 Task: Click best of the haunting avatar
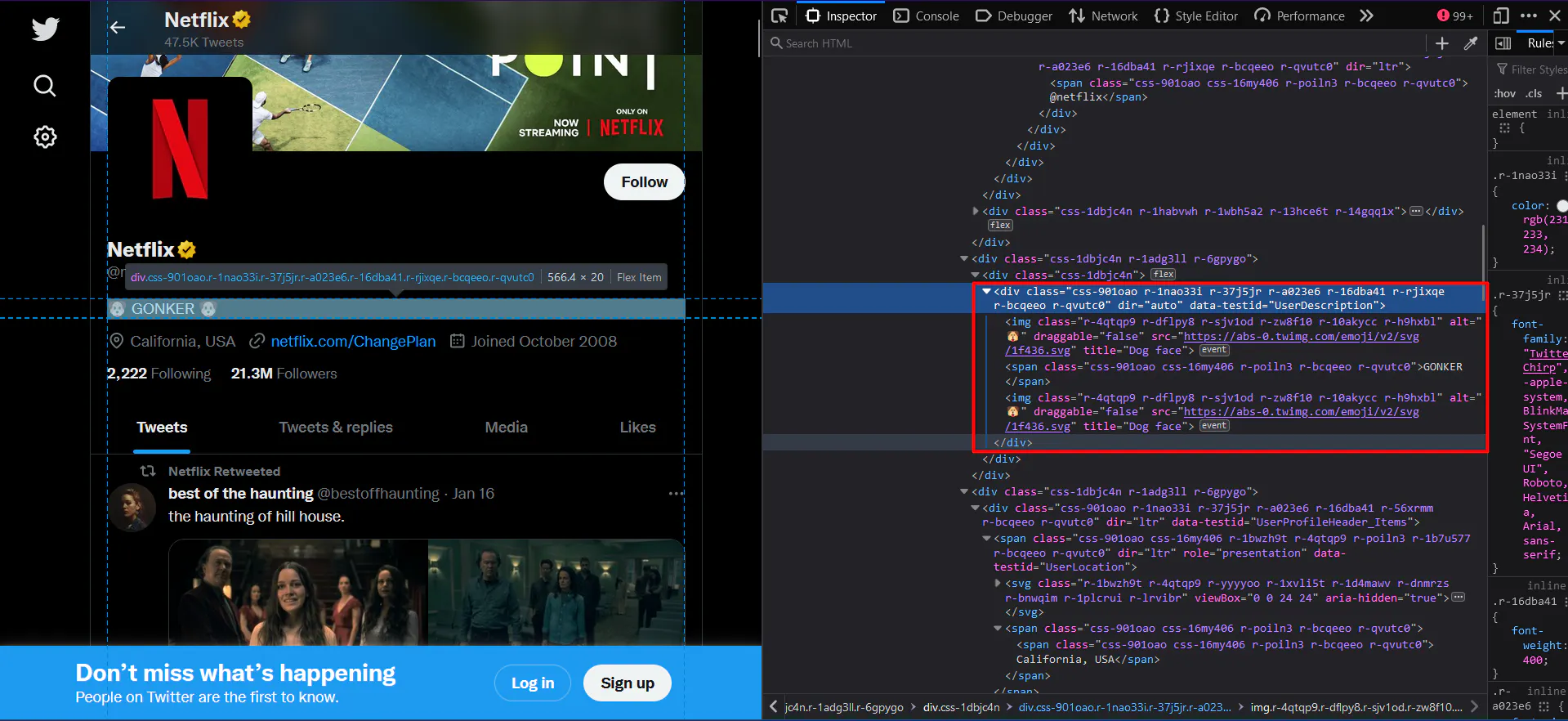click(132, 507)
